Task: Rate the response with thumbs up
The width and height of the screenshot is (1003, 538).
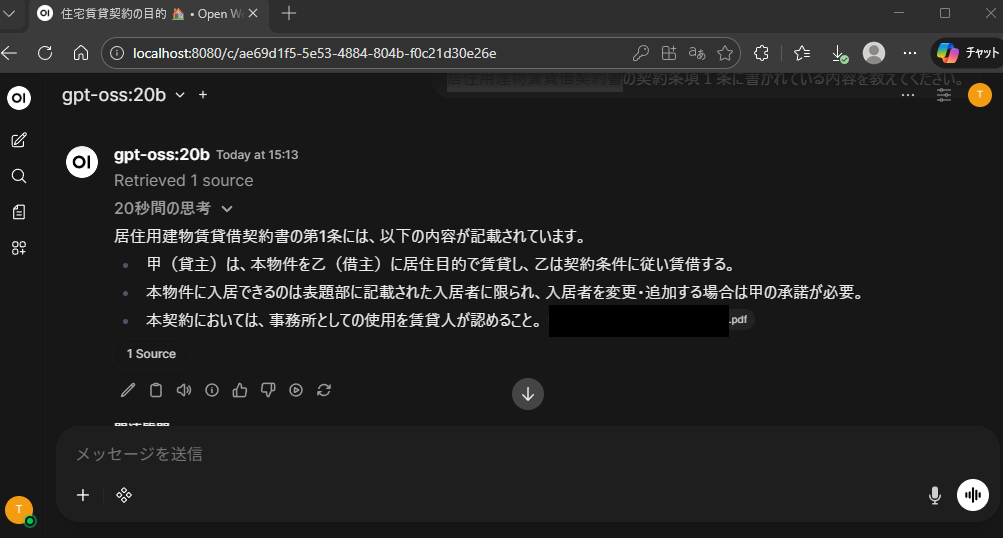Action: tap(240, 390)
